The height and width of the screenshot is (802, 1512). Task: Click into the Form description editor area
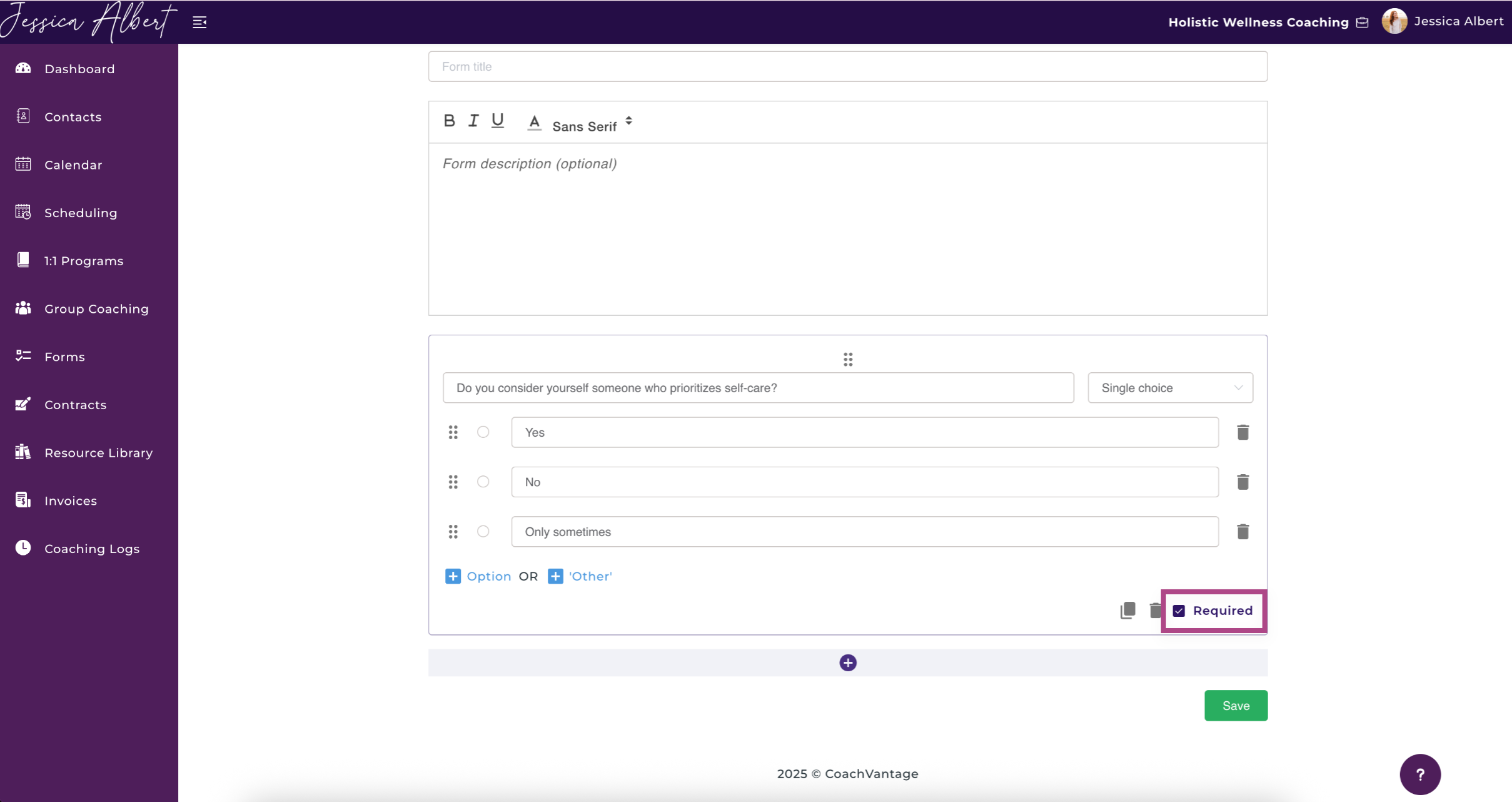(x=847, y=229)
